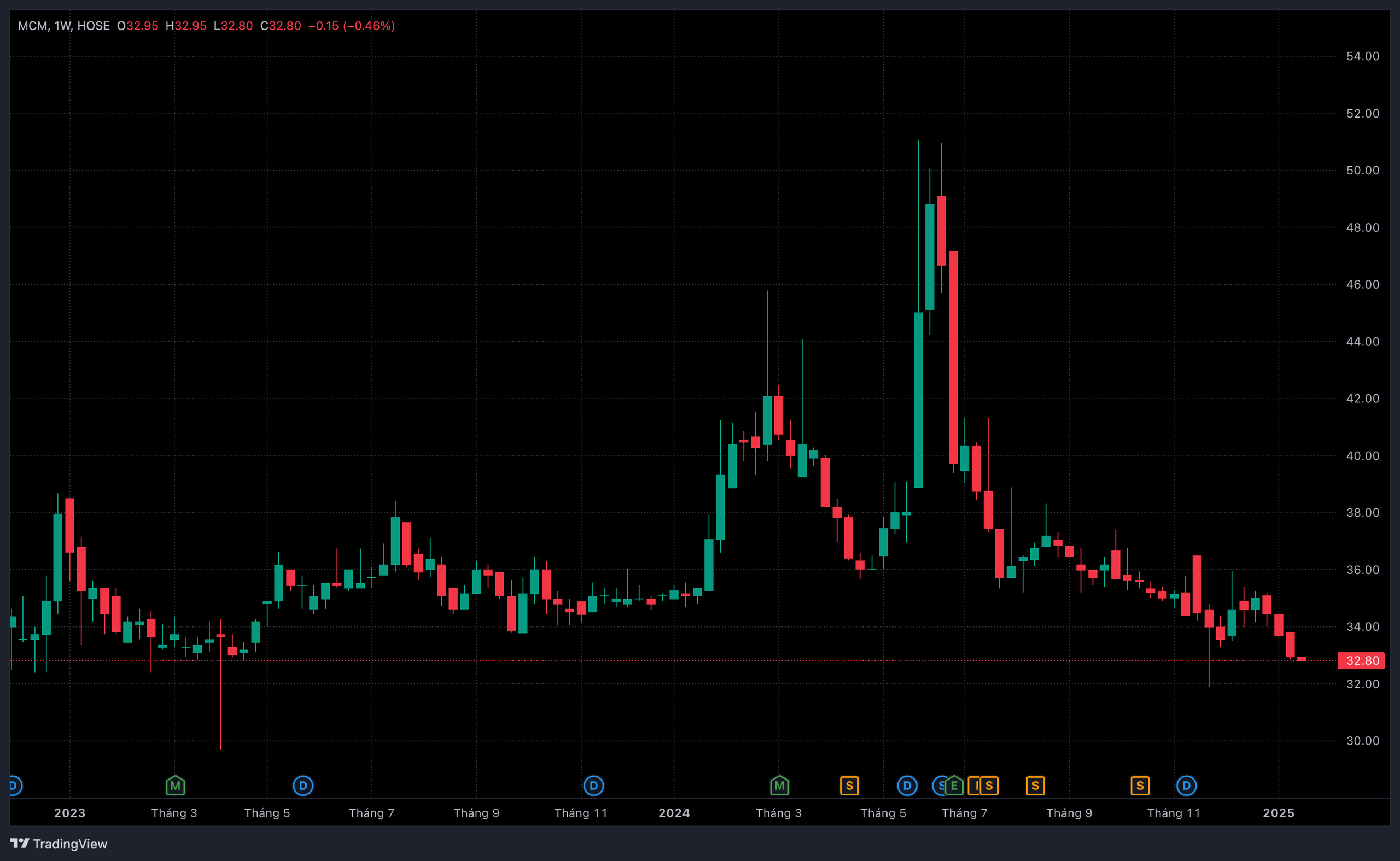
Task: Click the TradingView logo
Action: 59,844
